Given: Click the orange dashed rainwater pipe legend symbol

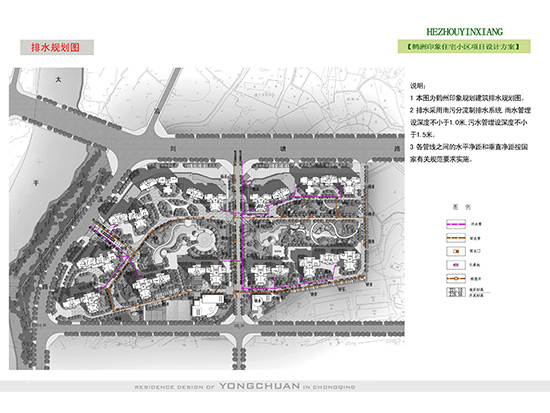Looking at the screenshot, I should tap(456, 238).
